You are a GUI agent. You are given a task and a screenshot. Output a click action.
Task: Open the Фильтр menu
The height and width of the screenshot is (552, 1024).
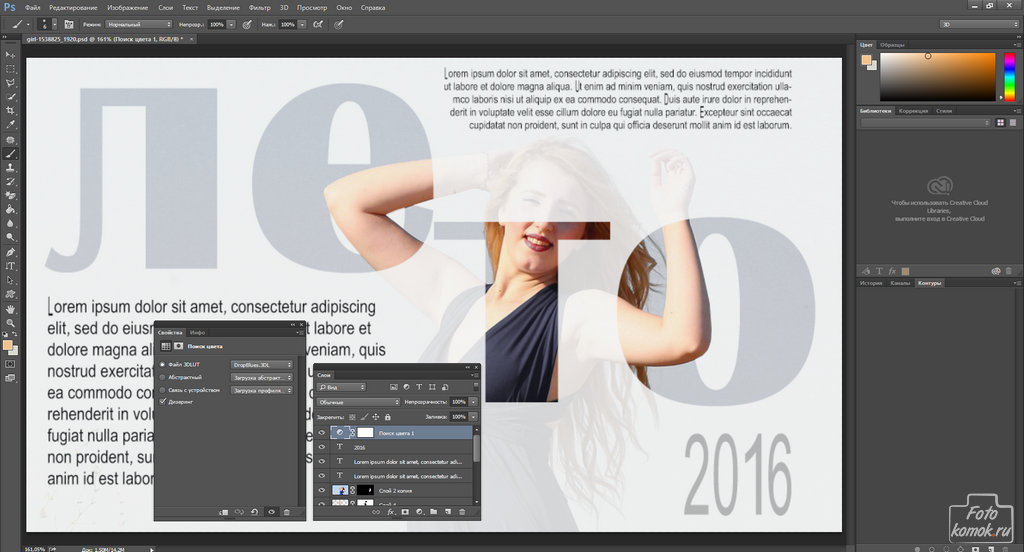click(259, 8)
